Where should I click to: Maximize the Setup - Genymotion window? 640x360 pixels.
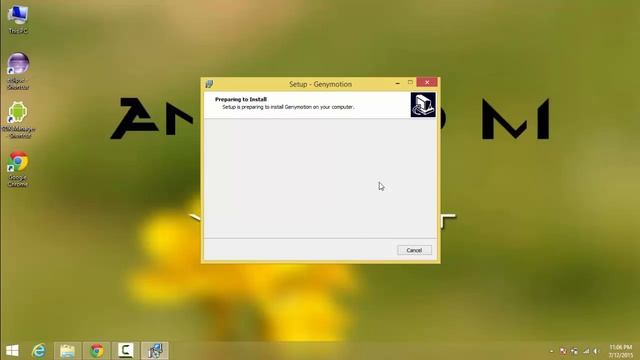tap(410, 82)
